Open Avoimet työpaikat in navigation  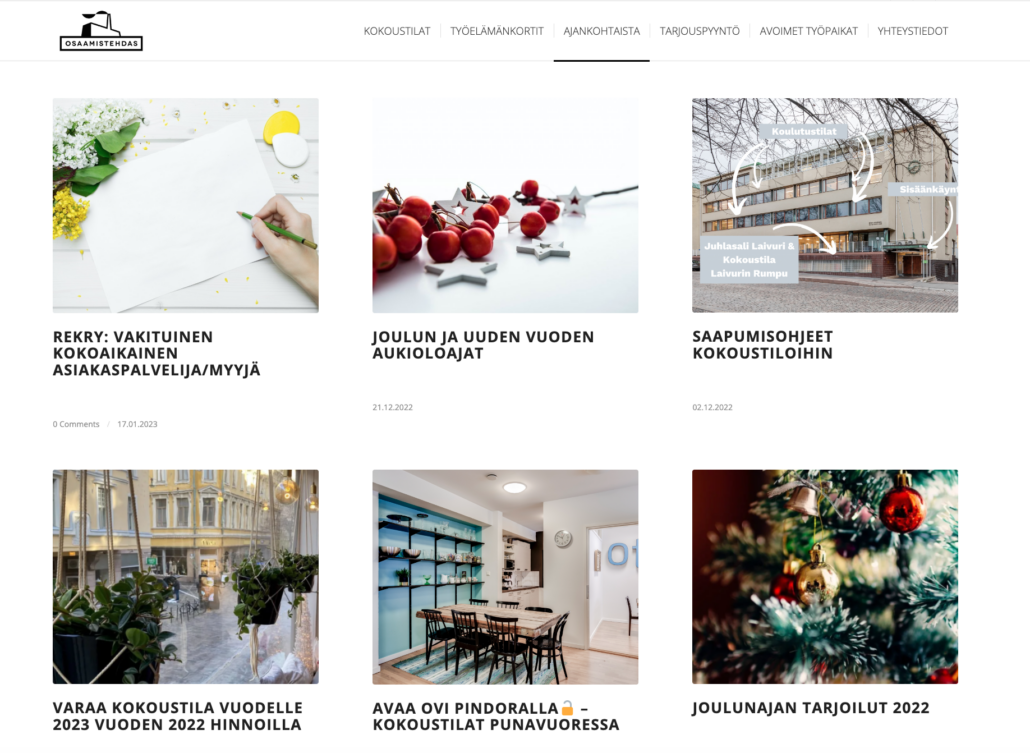point(809,31)
